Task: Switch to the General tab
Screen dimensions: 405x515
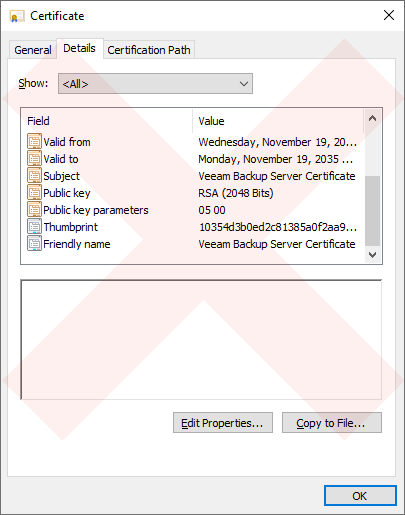Action: pos(33,50)
